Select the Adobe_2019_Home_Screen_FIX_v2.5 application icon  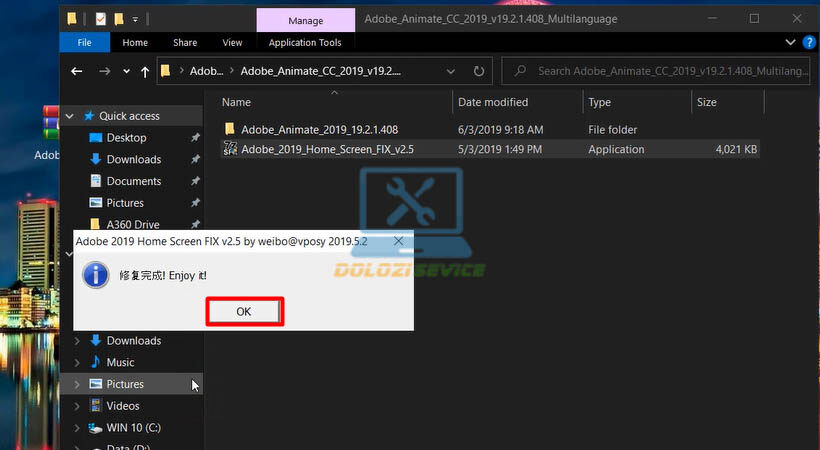pos(230,149)
